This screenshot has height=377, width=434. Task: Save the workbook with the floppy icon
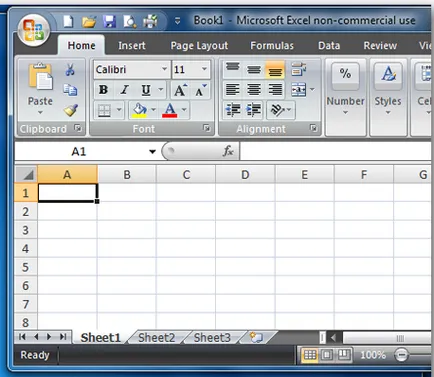click(x=109, y=22)
